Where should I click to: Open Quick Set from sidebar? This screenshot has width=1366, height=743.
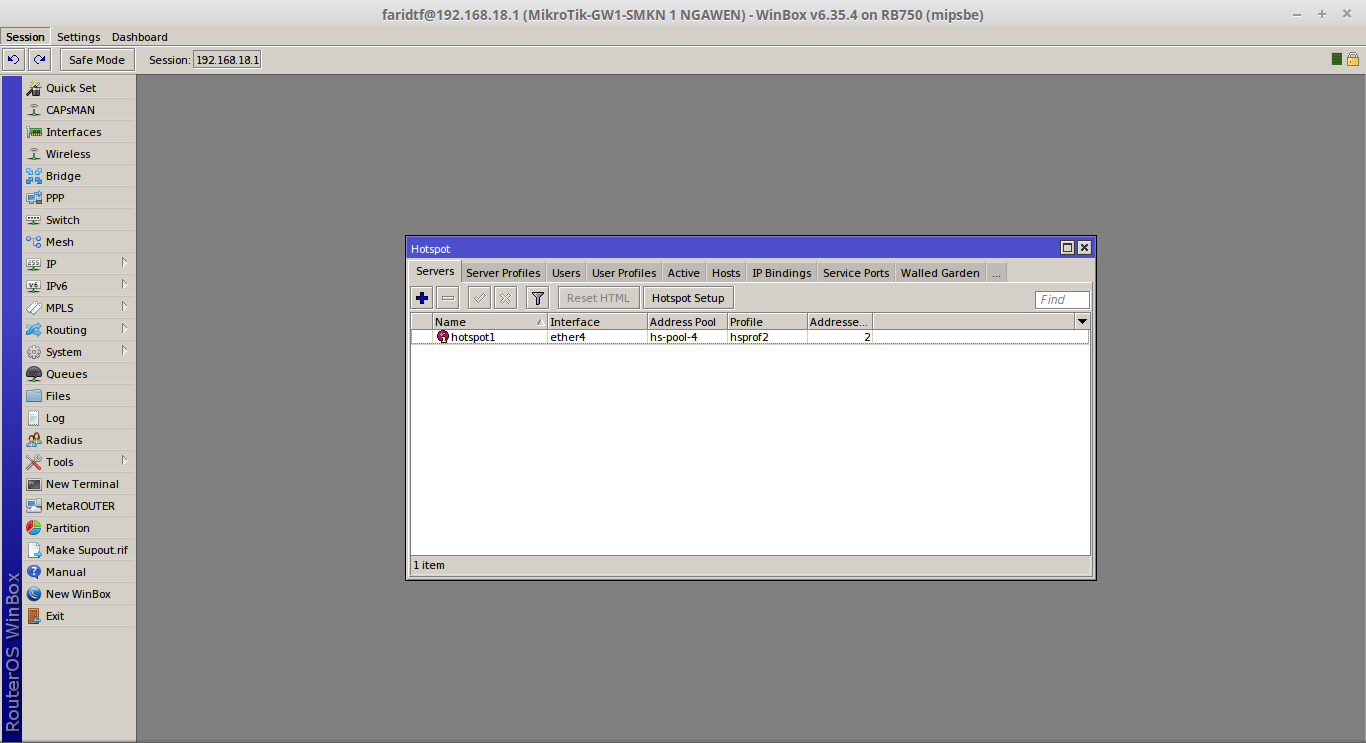point(78,88)
